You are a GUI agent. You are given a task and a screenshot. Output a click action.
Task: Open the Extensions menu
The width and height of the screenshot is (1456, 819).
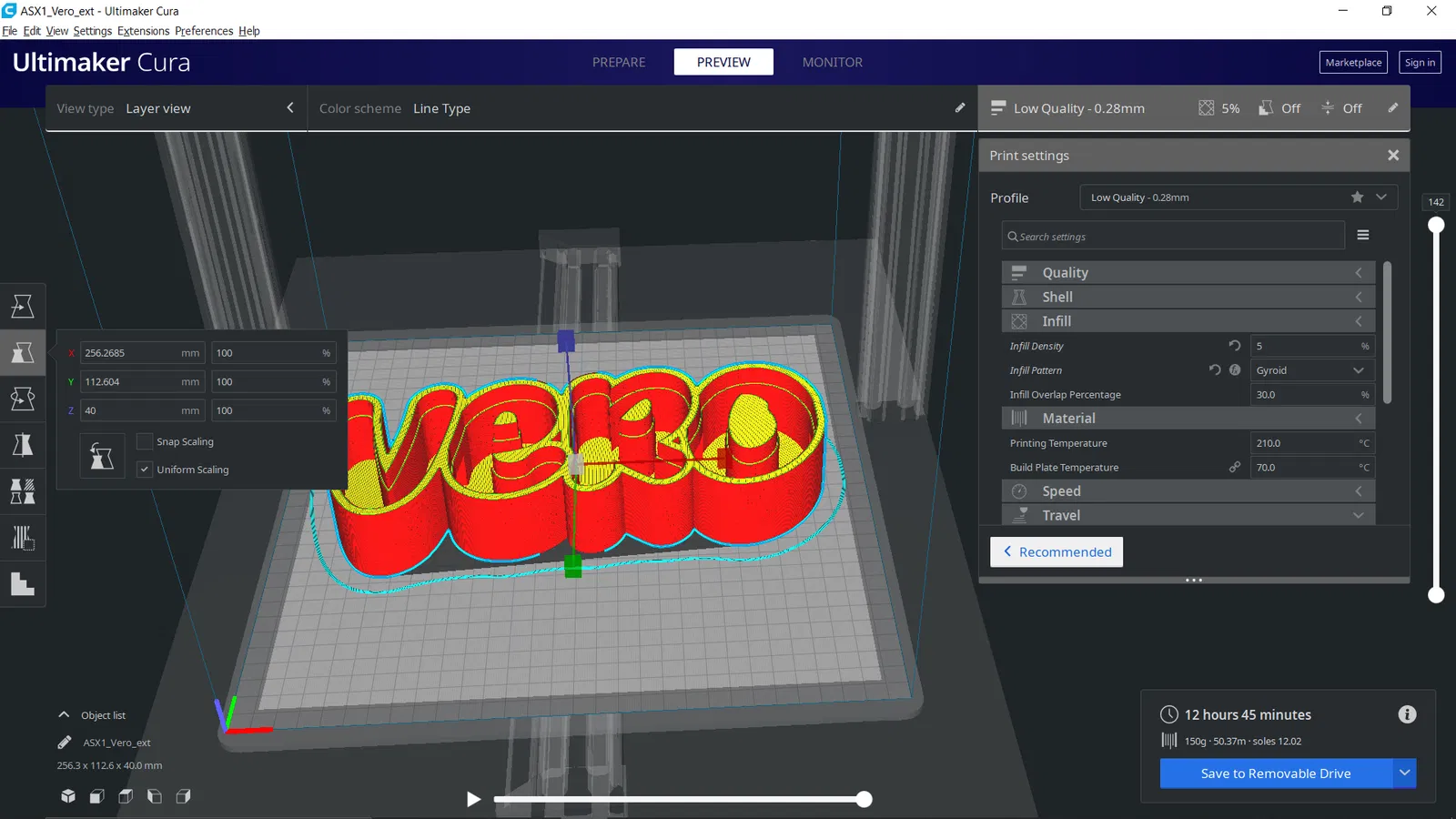[x=144, y=31]
